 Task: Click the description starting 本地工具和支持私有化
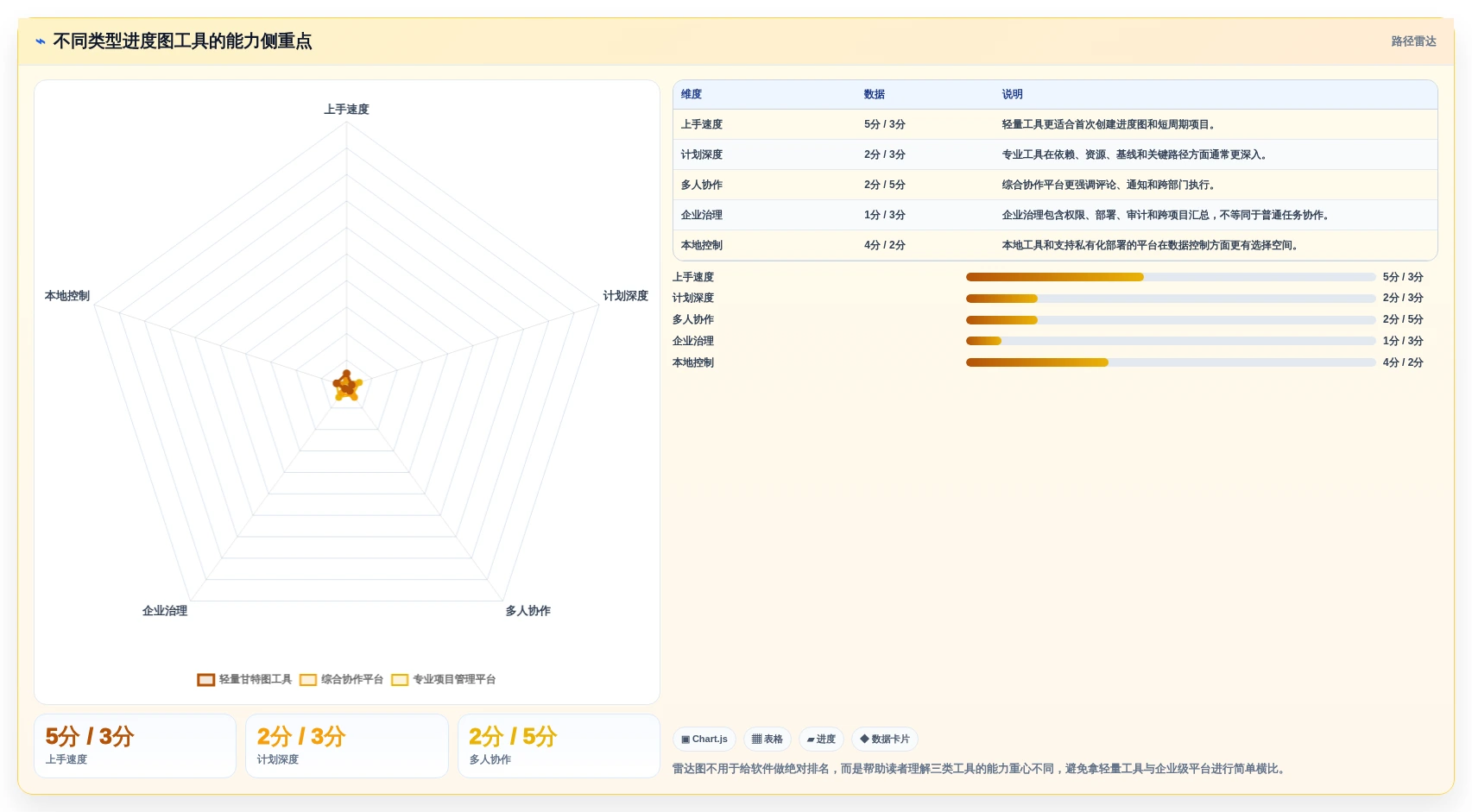(1152, 246)
